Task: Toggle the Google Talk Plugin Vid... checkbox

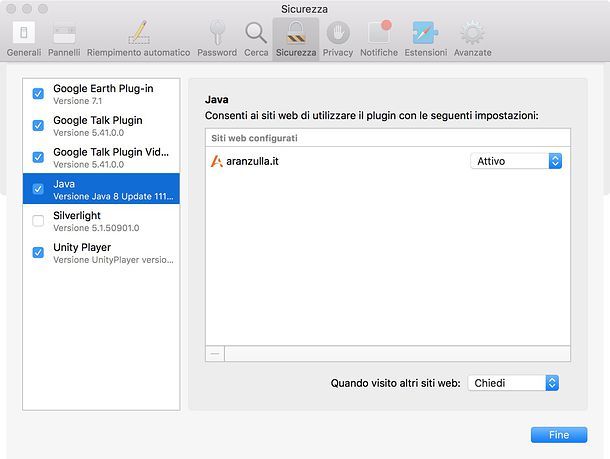Action: click(x=38, y=157)
